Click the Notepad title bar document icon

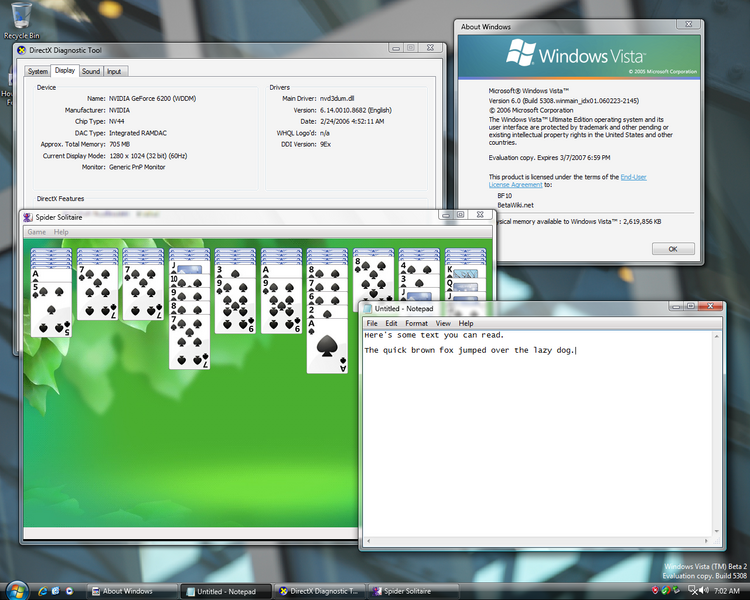pyautogui.click(x=368, y=308)
